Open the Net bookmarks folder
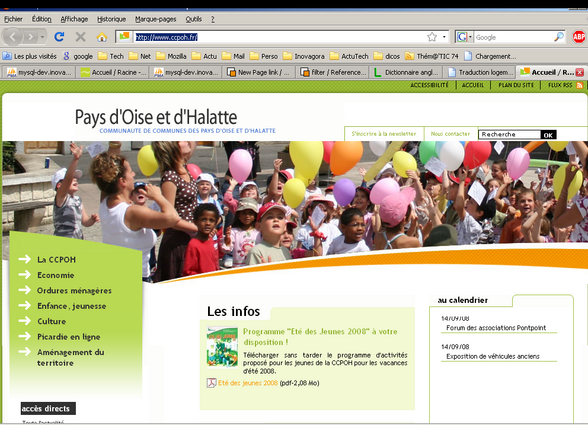This screenshot has height=425, width=588. tap(140, 56)
